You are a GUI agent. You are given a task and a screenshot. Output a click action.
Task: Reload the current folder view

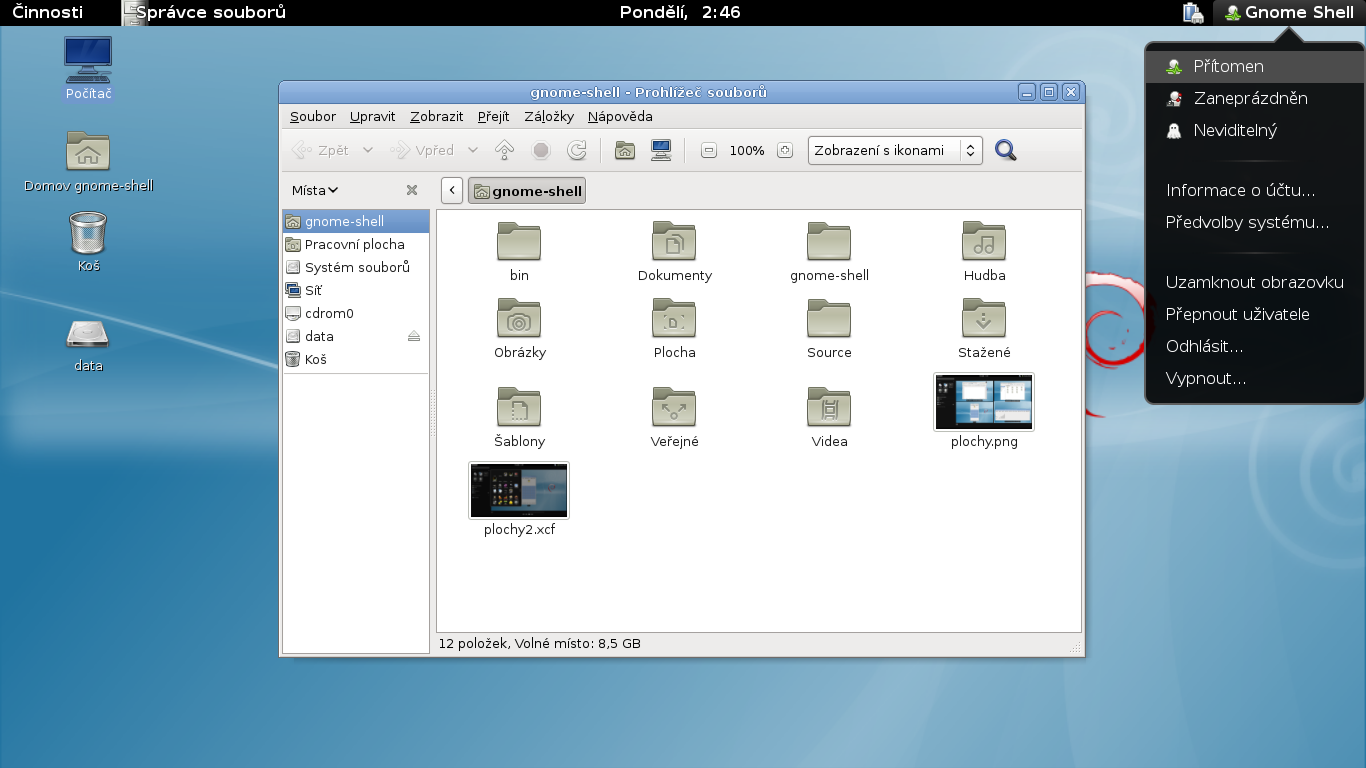pyautogui.click(x=577, y=150)
